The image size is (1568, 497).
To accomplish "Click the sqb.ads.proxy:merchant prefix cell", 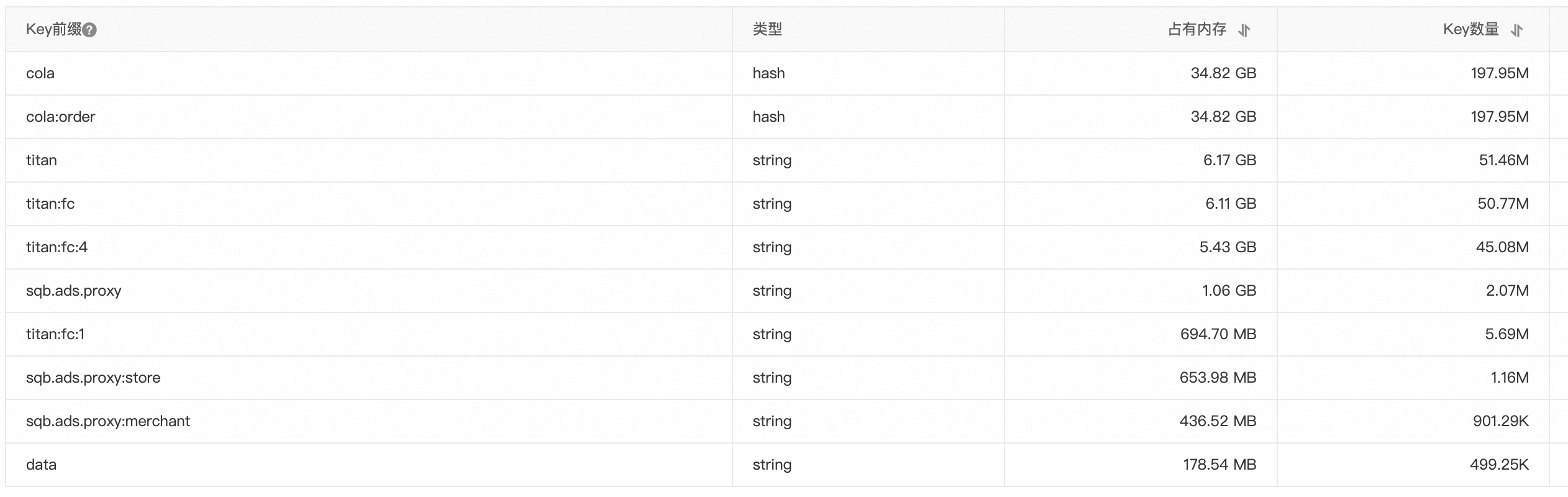I will [x=108, y=421].
